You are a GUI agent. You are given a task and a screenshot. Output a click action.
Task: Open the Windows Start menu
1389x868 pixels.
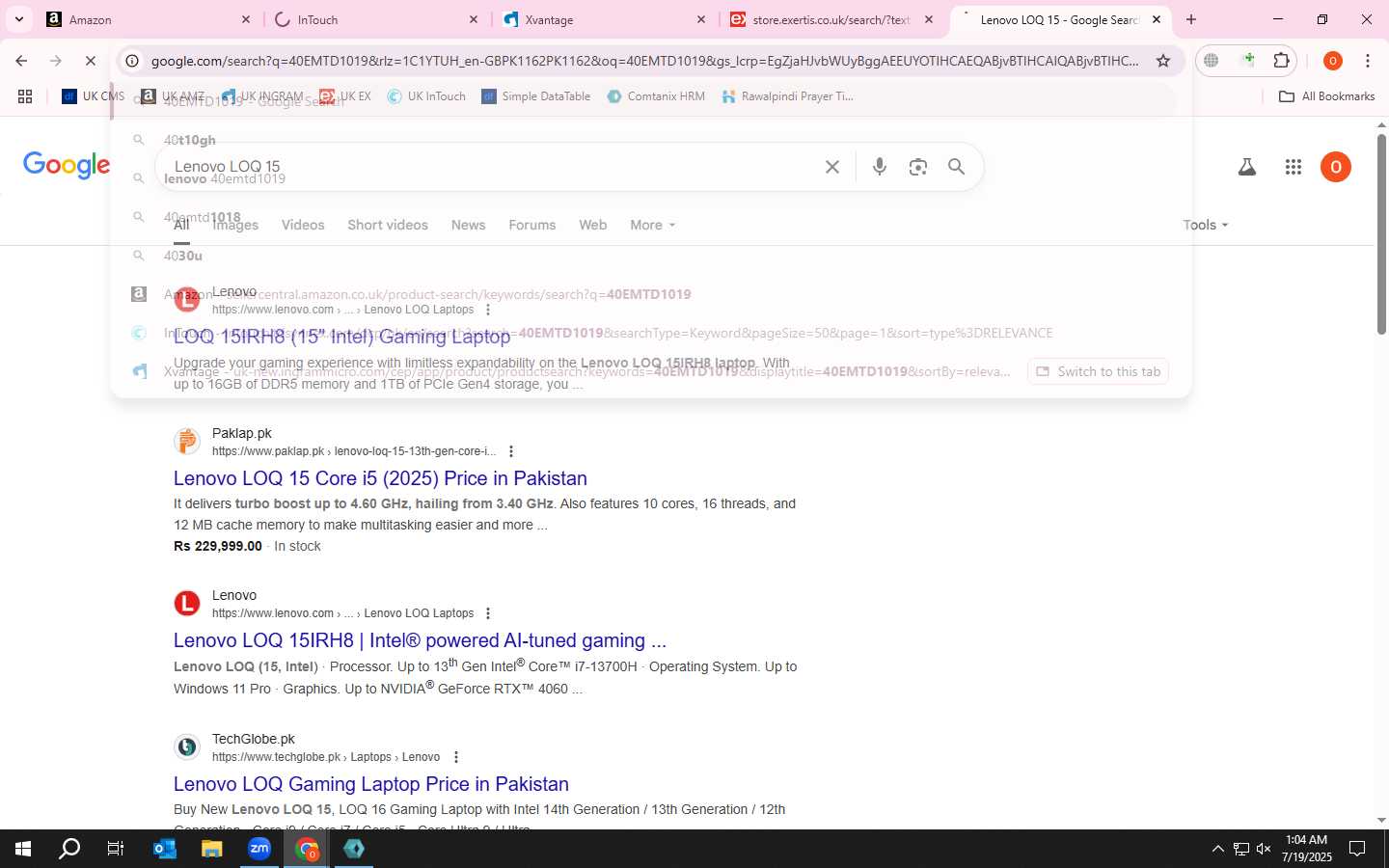23,849
